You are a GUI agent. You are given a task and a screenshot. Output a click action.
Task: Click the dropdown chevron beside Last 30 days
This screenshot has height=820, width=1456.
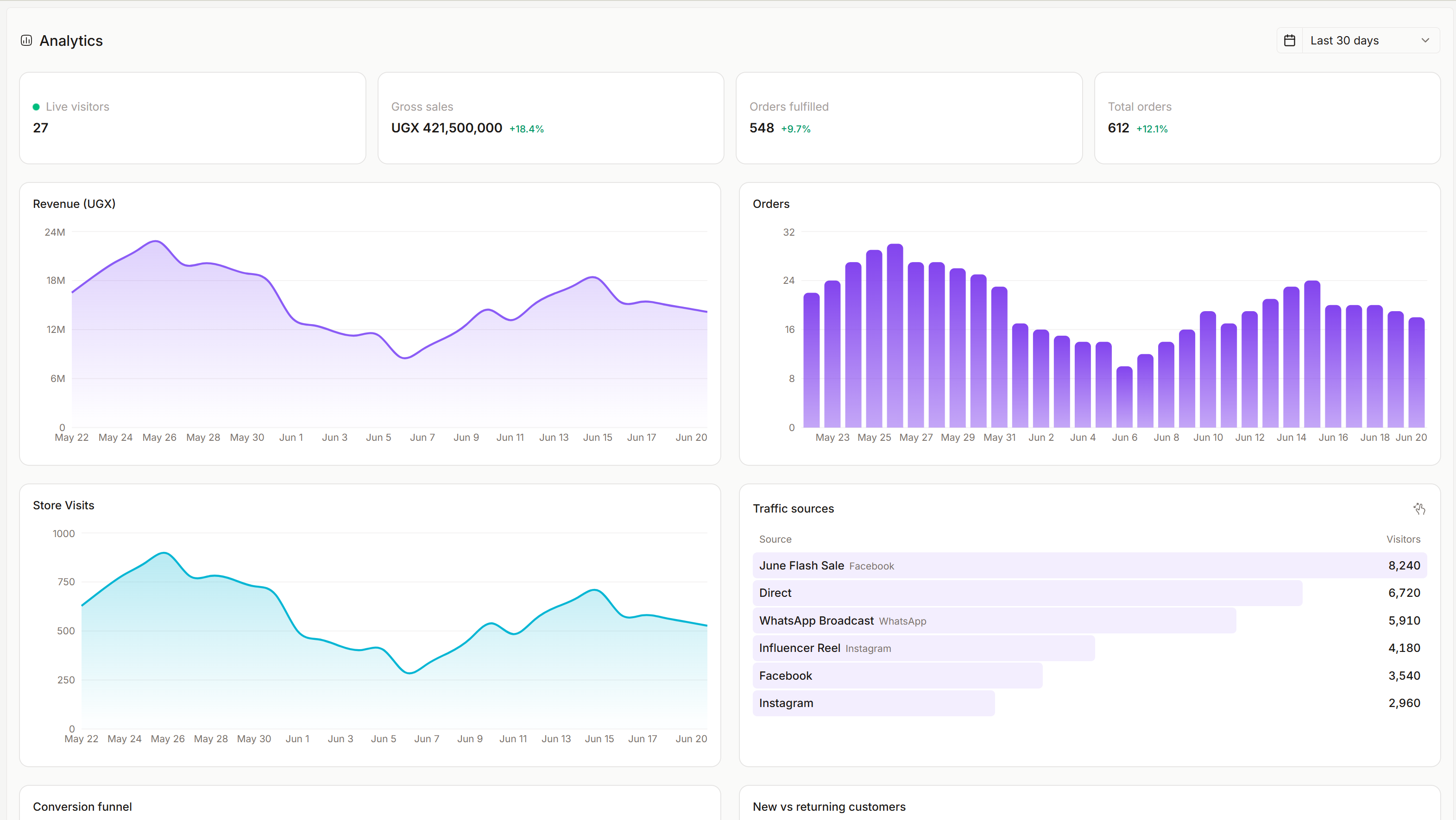click(x=1425, y=40)
